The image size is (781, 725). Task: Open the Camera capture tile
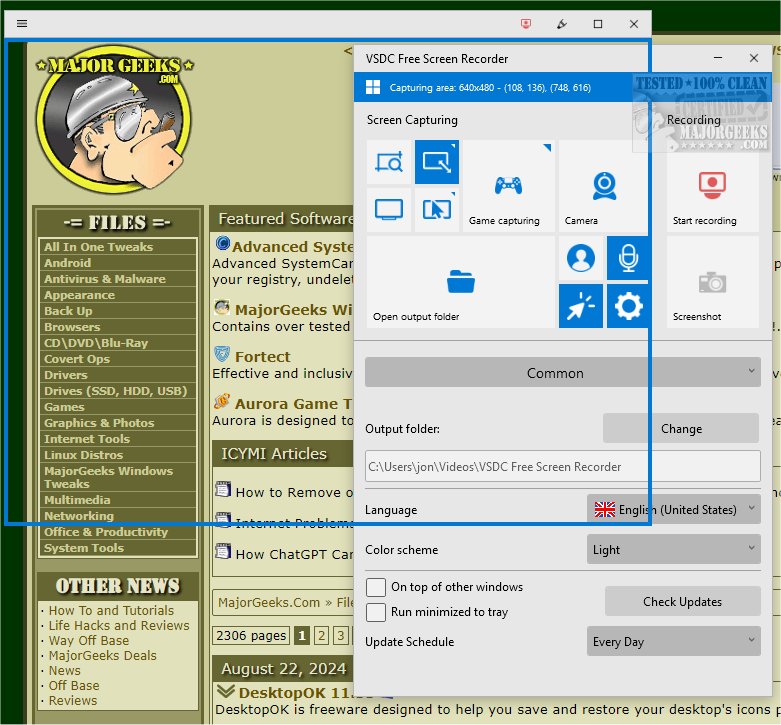pyautogui.click(x=604, y=186)
